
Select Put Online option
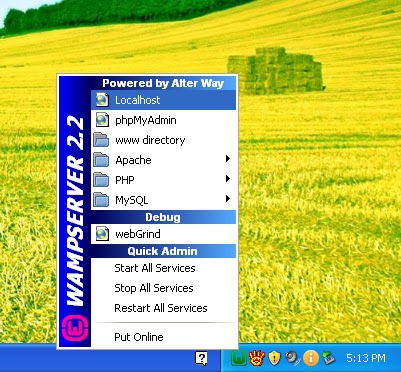point(163,337)
